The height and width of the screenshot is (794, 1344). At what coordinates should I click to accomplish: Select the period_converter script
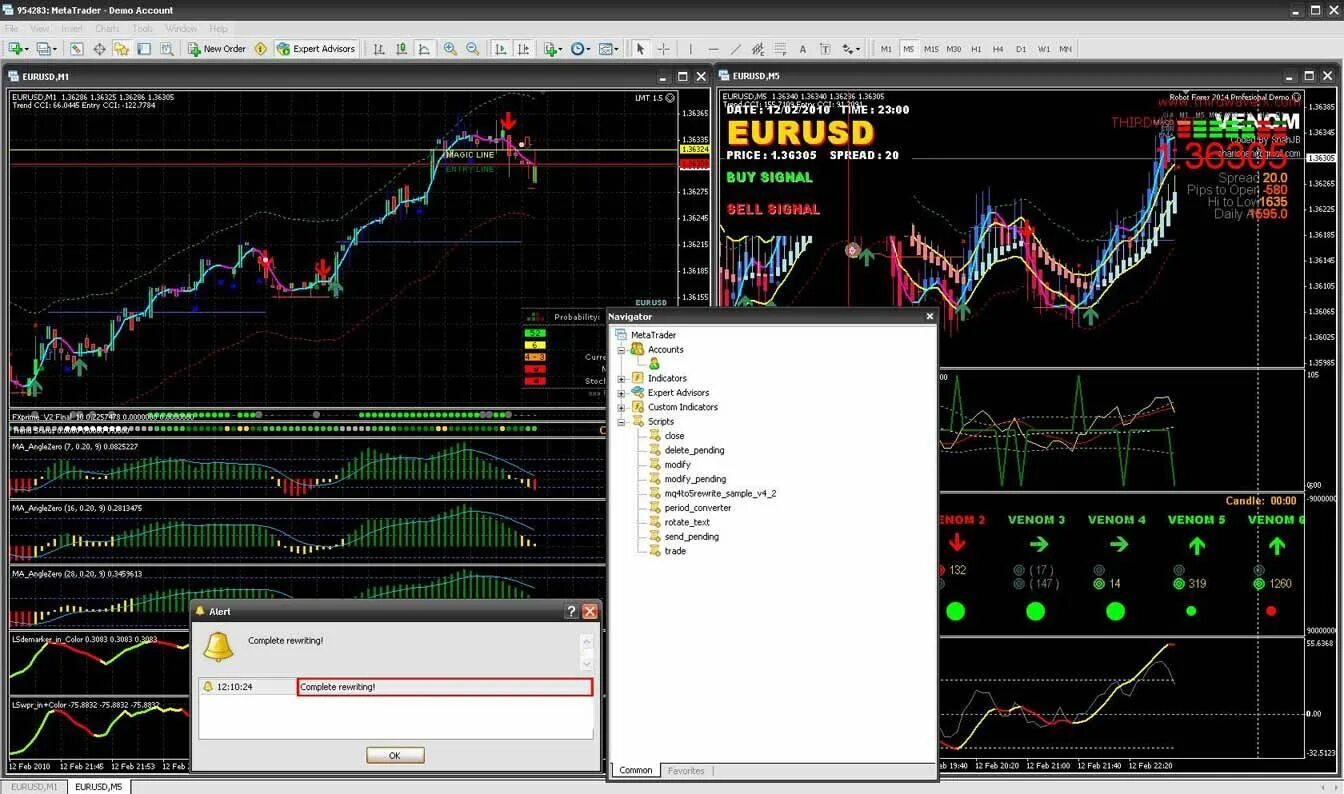tap(698, 508)
